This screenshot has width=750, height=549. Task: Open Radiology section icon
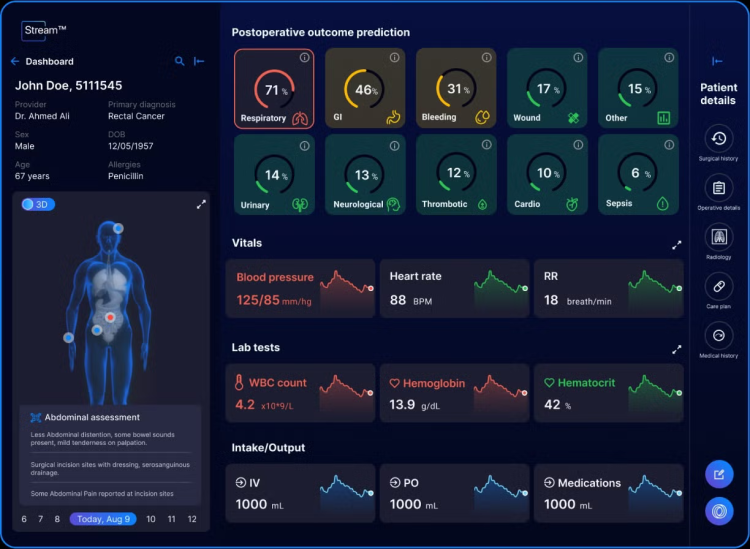[718, 236]
